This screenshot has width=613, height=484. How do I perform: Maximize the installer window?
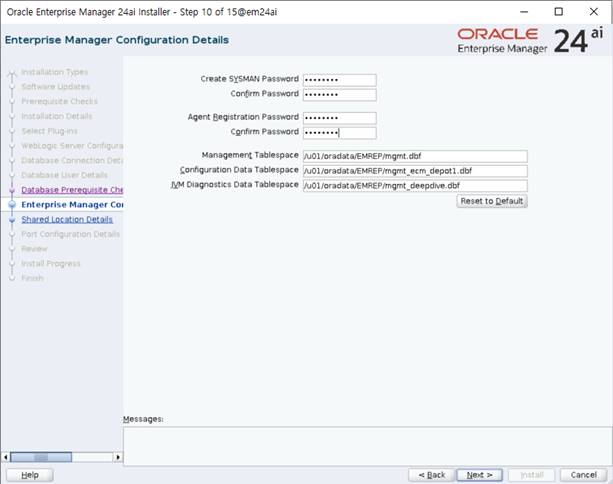pyautogui.click(x=559, y=12)
